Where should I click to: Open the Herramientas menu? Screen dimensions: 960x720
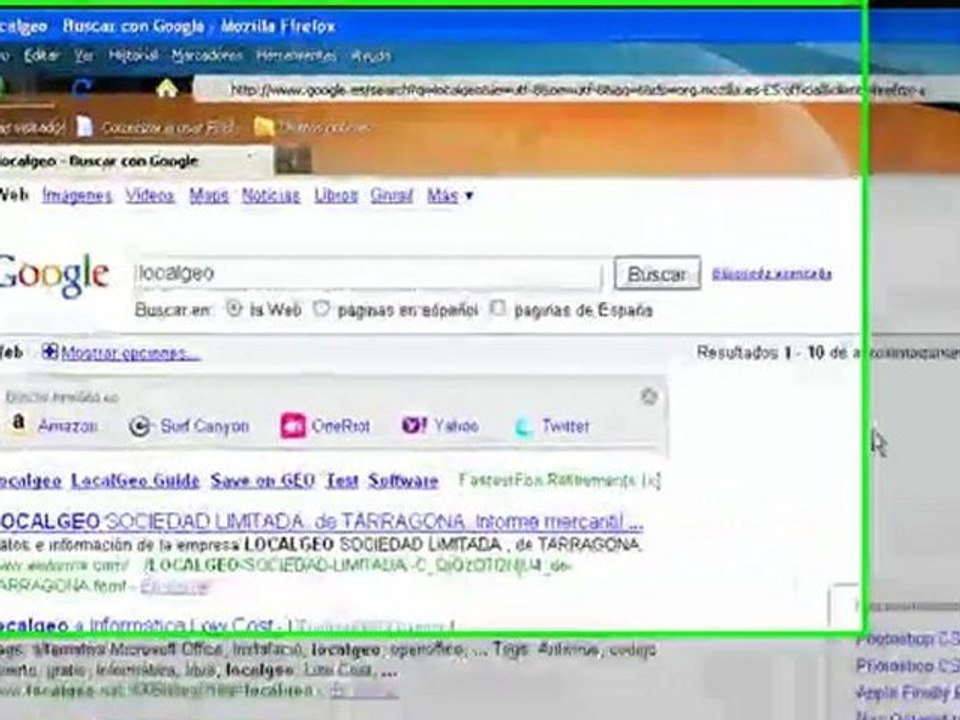296,56
